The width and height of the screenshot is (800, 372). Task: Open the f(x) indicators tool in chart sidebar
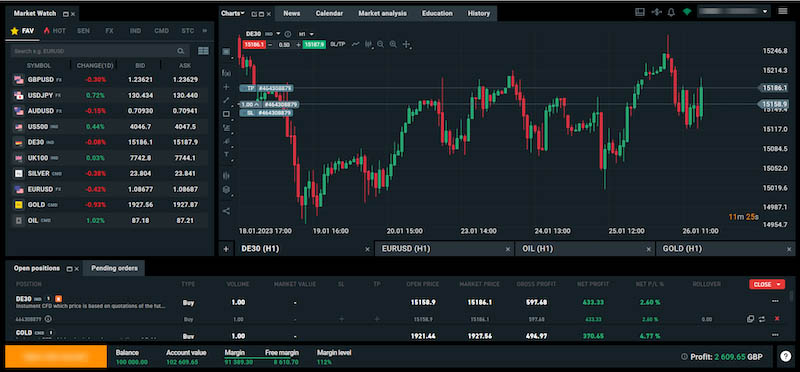click(x=227, y=73)
